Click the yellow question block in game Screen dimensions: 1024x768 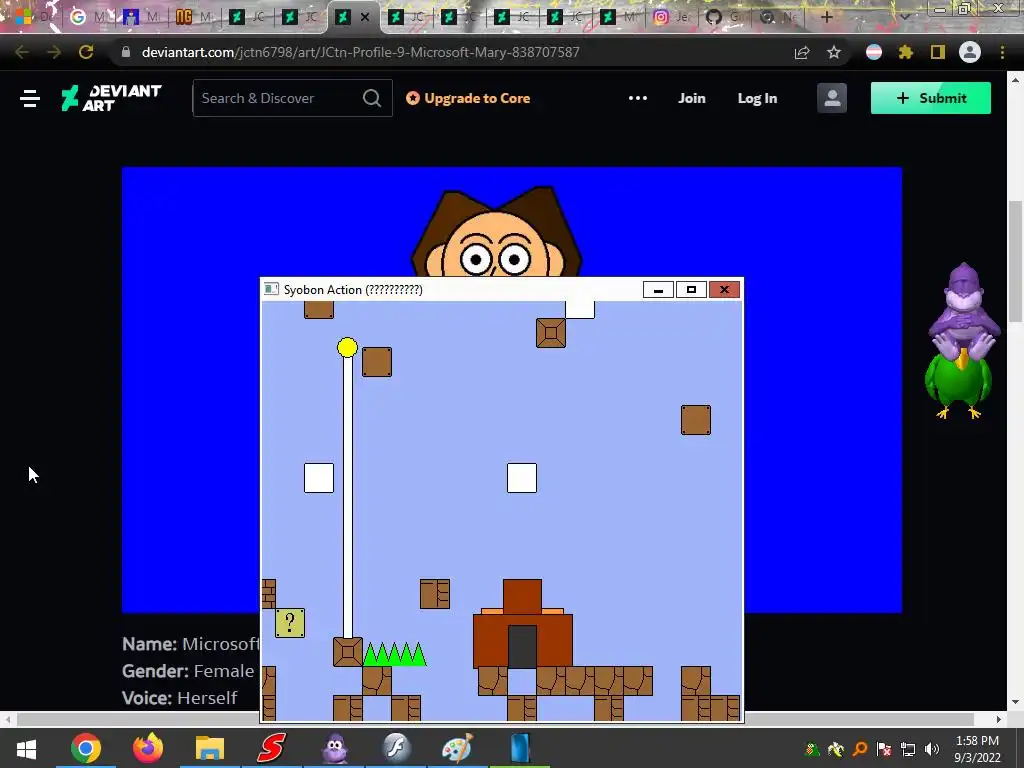290,622
